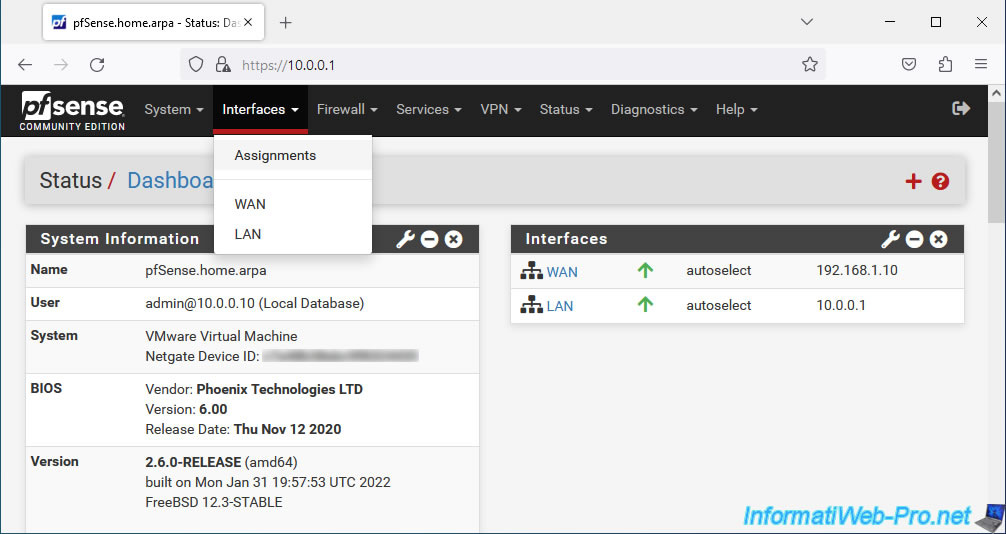
Task: Click LAN row autoselect text
Action: (x=719, y=306)
